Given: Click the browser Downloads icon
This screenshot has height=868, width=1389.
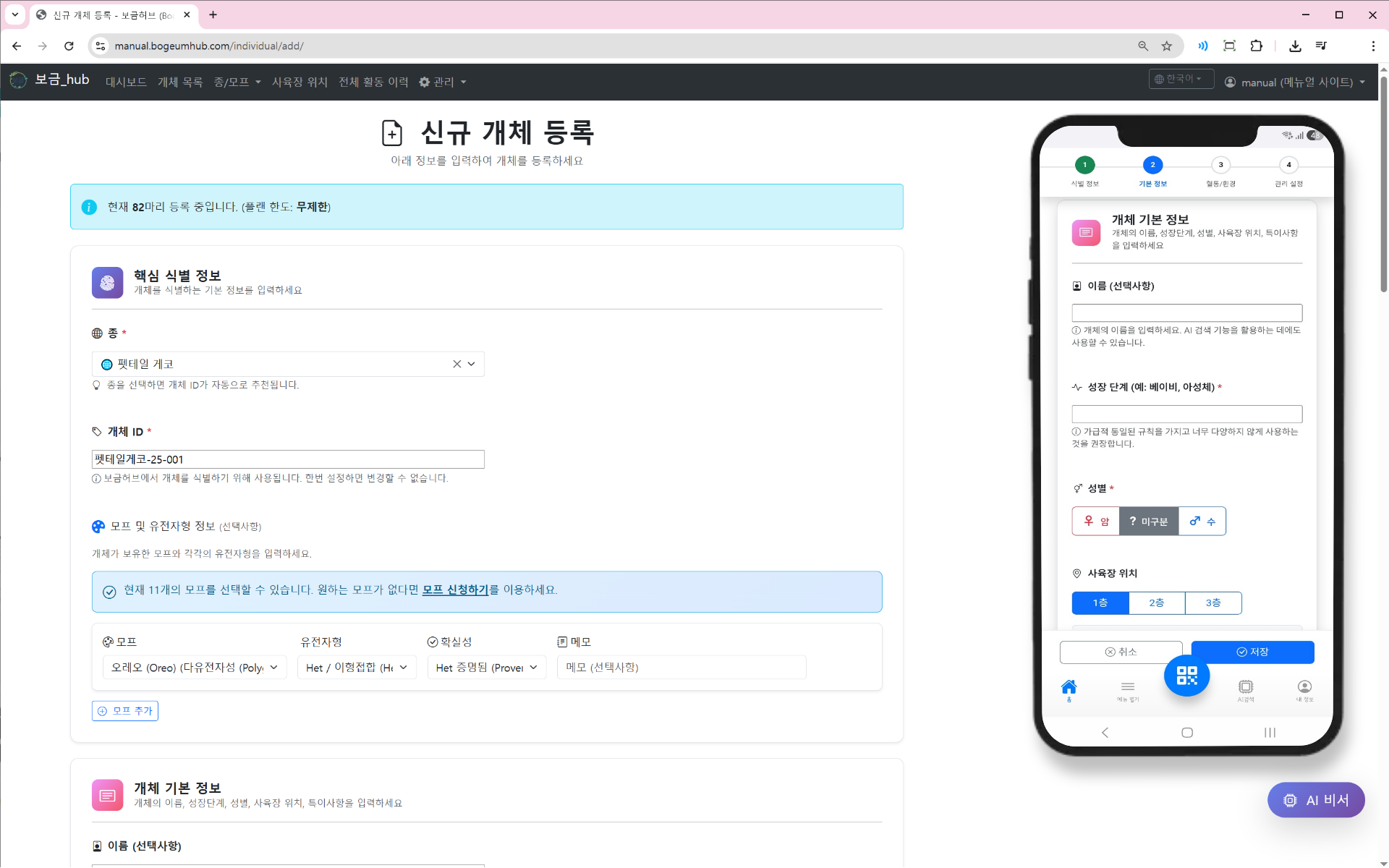Looking at the screenshot, I should tap(1295, 46).
